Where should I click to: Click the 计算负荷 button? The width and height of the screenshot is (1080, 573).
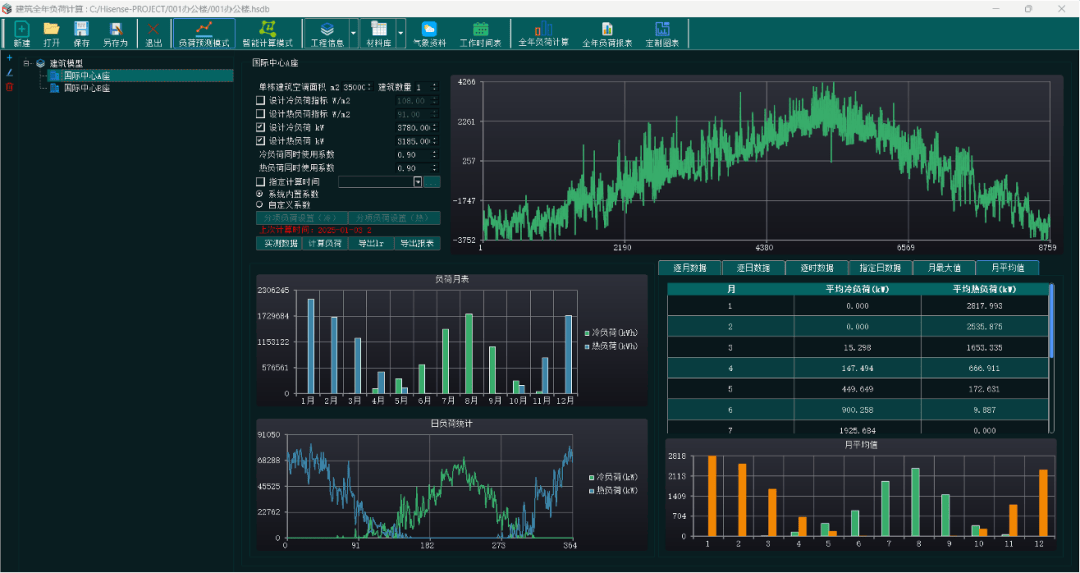(x=324, y=243)
